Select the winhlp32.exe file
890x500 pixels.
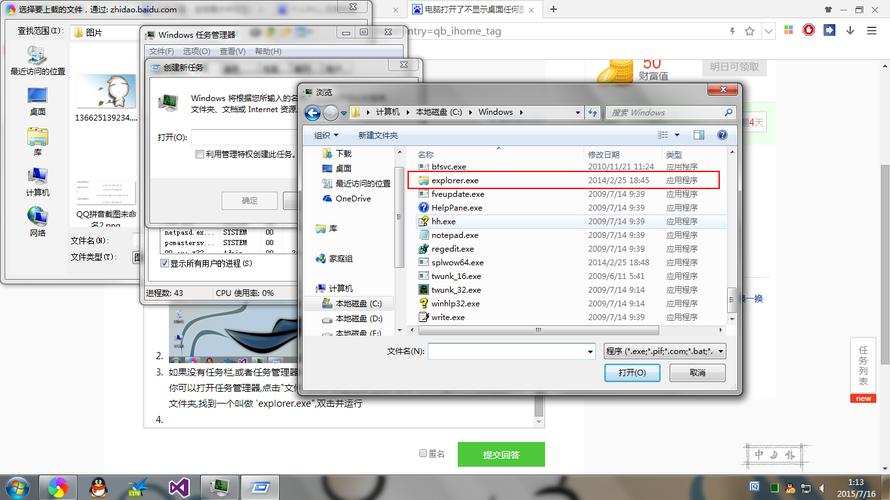click(455, 304)
